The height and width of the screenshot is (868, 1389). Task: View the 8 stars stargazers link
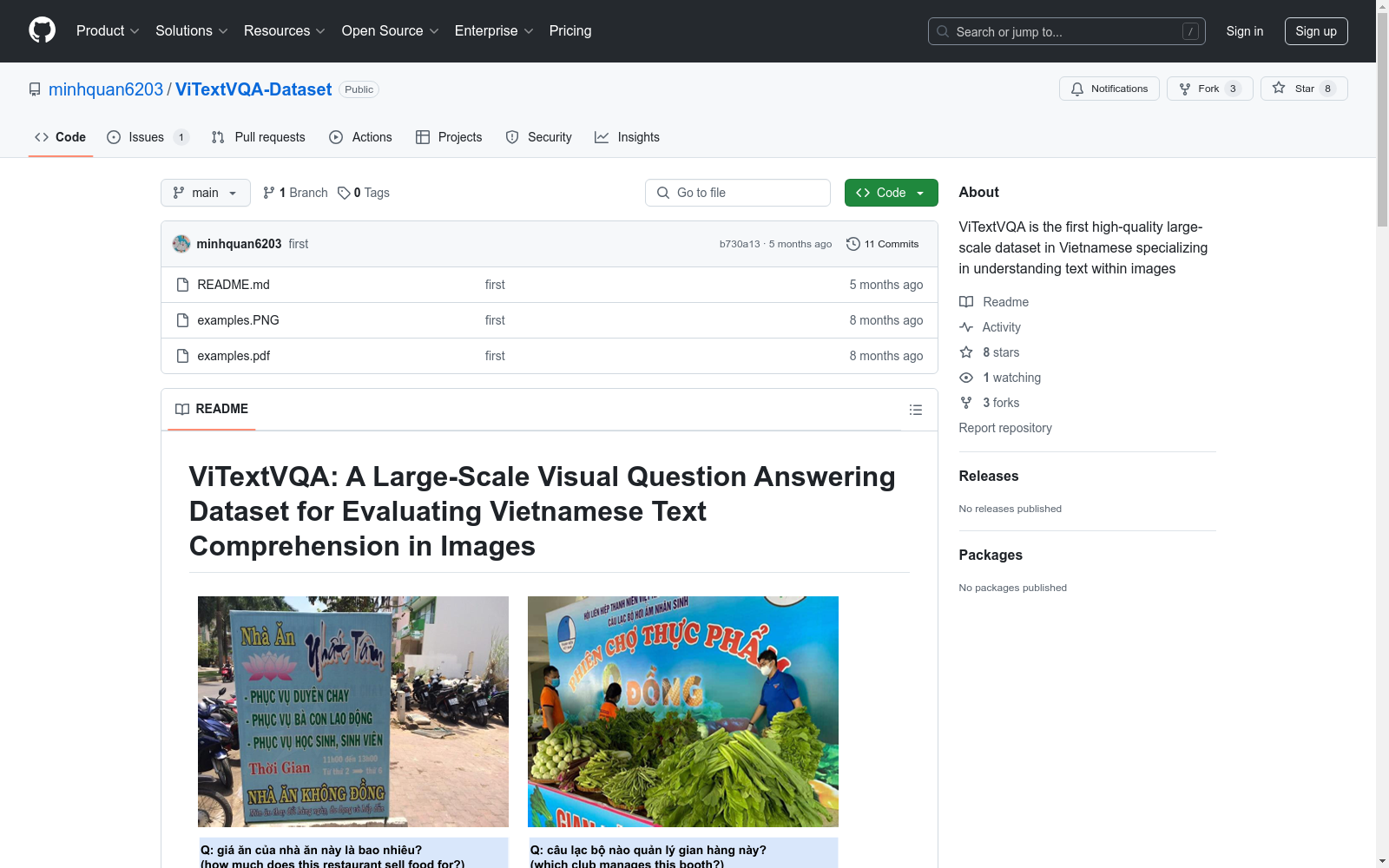click(x=990, y=352)
